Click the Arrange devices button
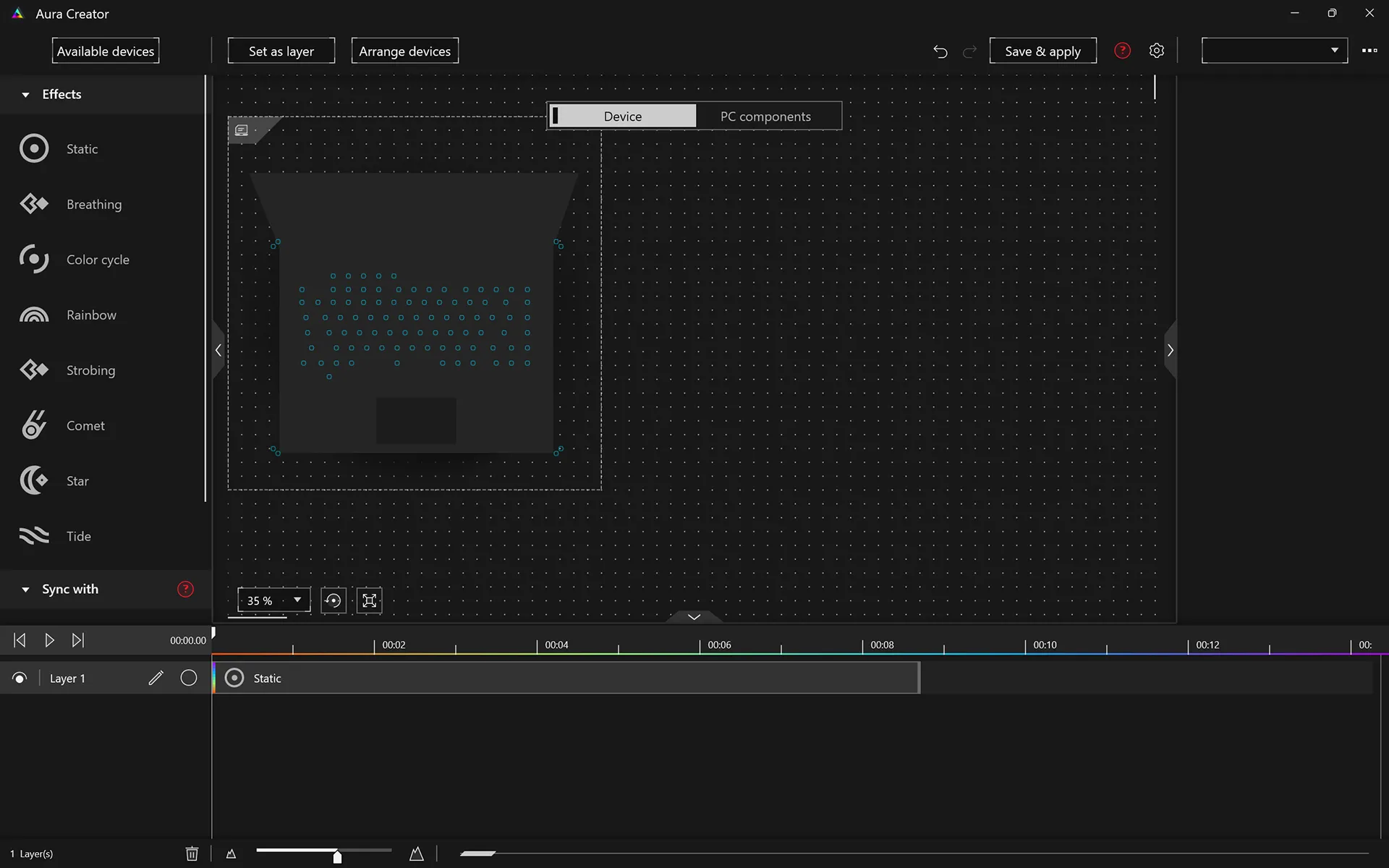The height and width of the screenshot is (868, 1389). (x=404, y=51)
